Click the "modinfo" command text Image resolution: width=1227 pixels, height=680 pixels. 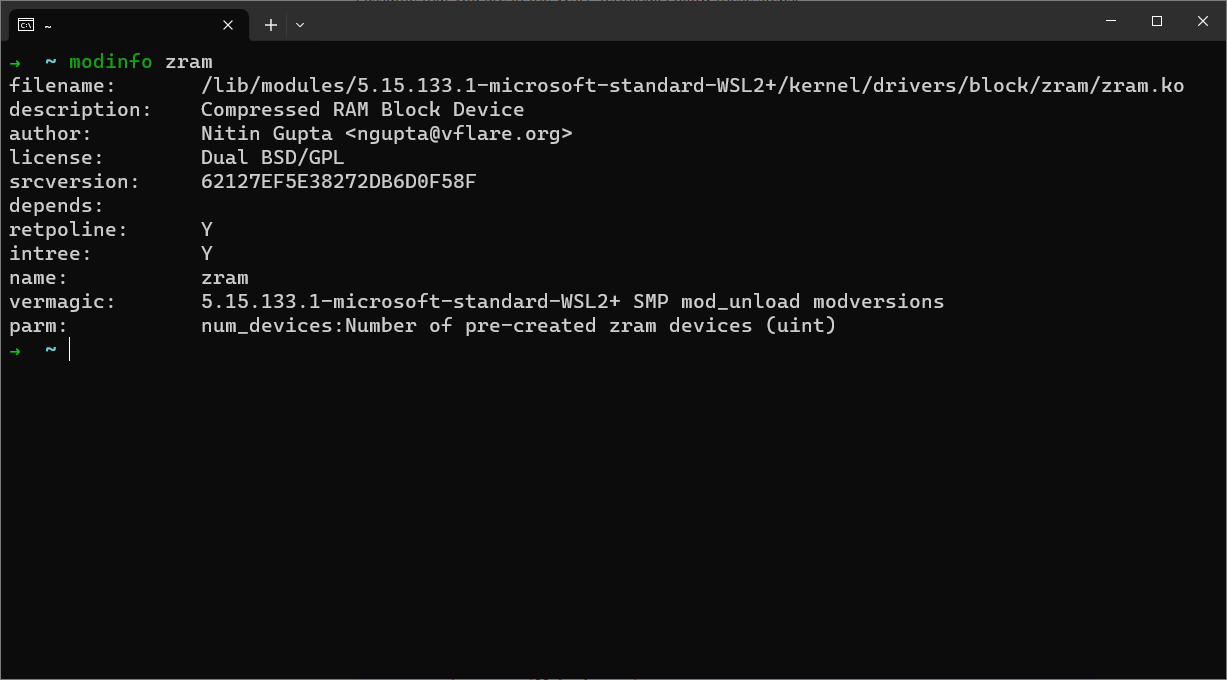[110, 62]
